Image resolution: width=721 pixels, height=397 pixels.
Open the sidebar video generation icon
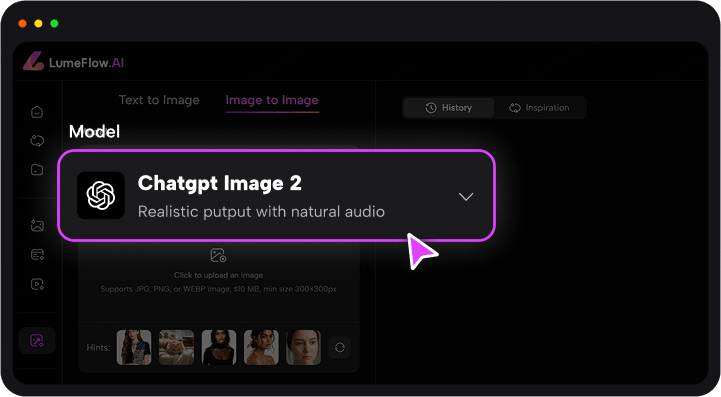37,284
